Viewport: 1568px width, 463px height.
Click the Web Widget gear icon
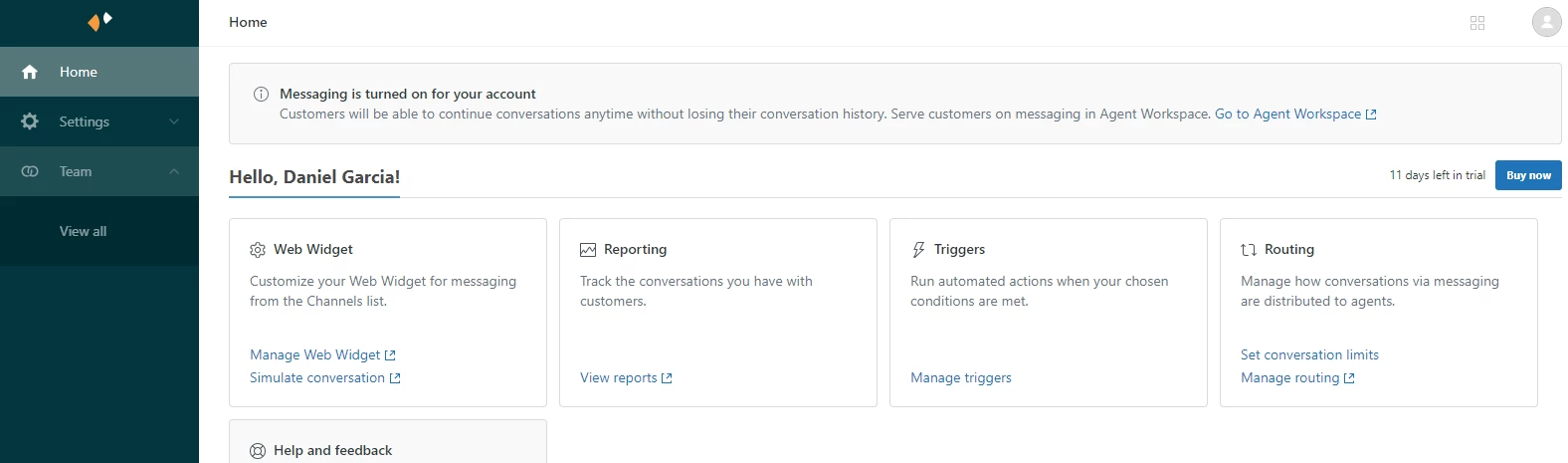(258, 250)
